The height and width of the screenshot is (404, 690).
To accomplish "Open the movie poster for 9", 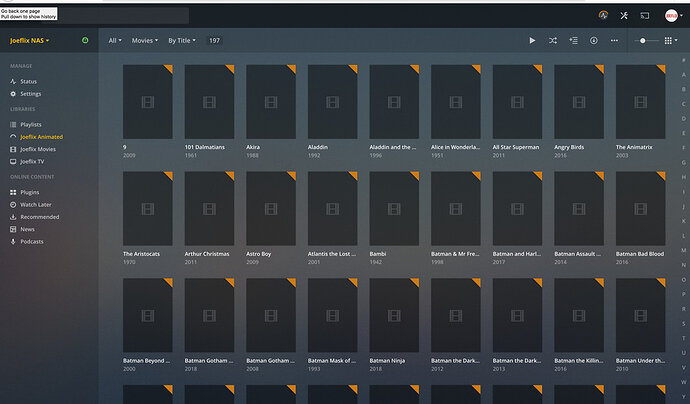I will point(148,102).
